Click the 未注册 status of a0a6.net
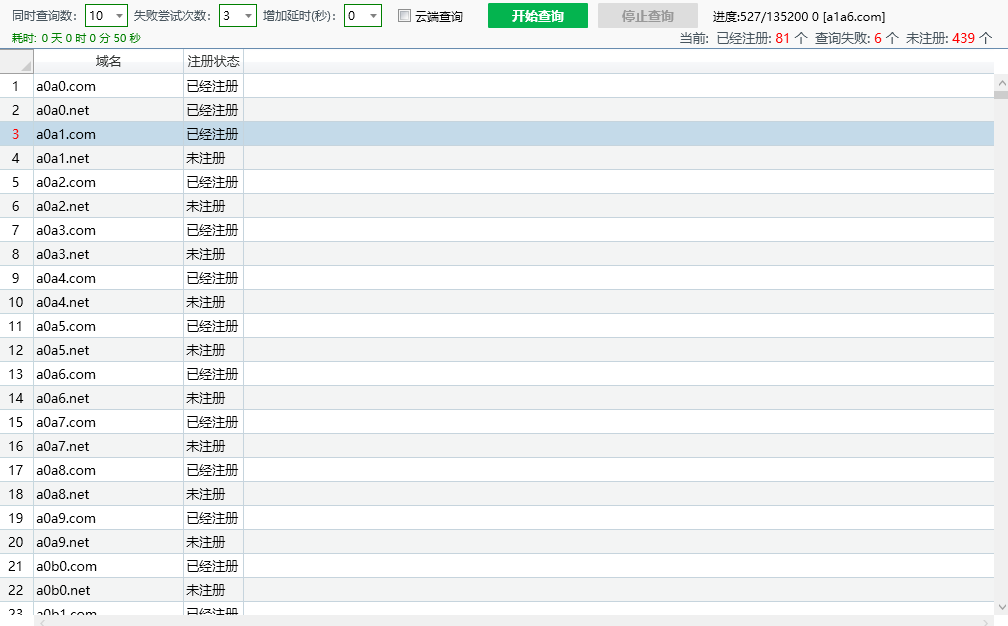Image resolution: width=1008 pixels, height=626 pixels. pyautogui.click(x=213, y=398)
